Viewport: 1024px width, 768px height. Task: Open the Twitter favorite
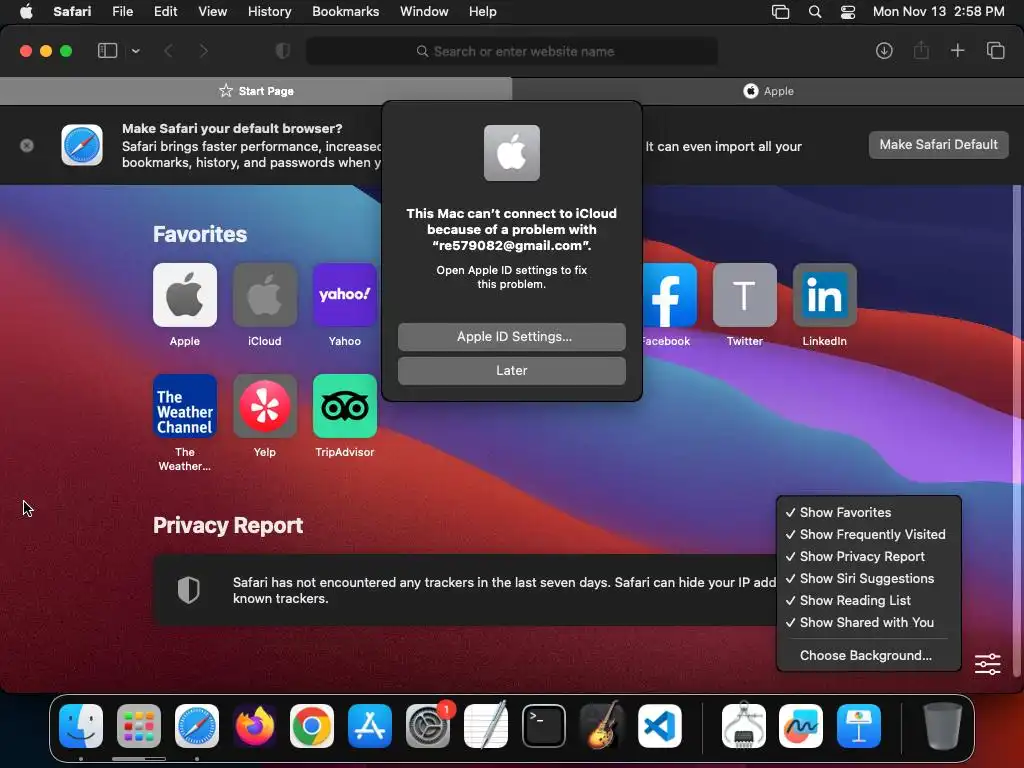pyautogui.click(x=744, y=295)
